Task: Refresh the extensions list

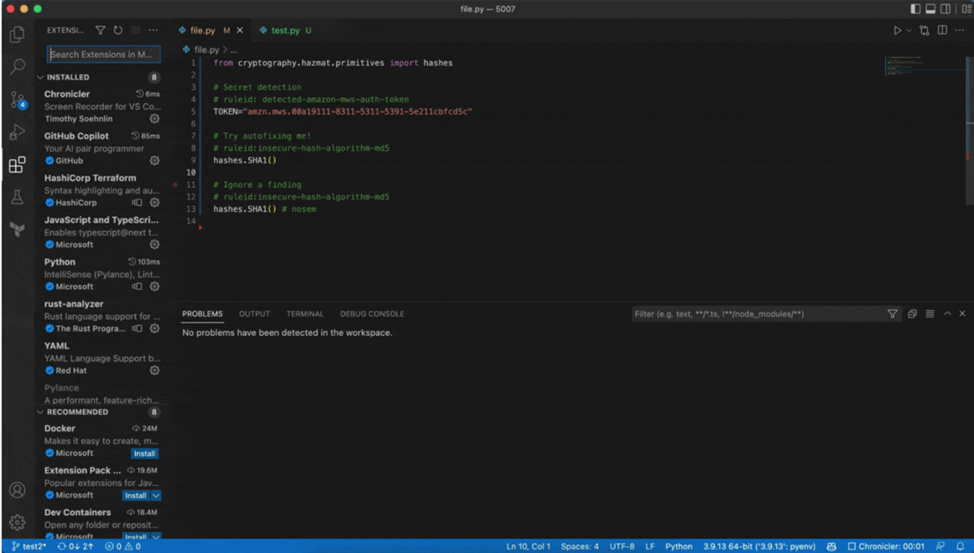Action: pos(118,31)
